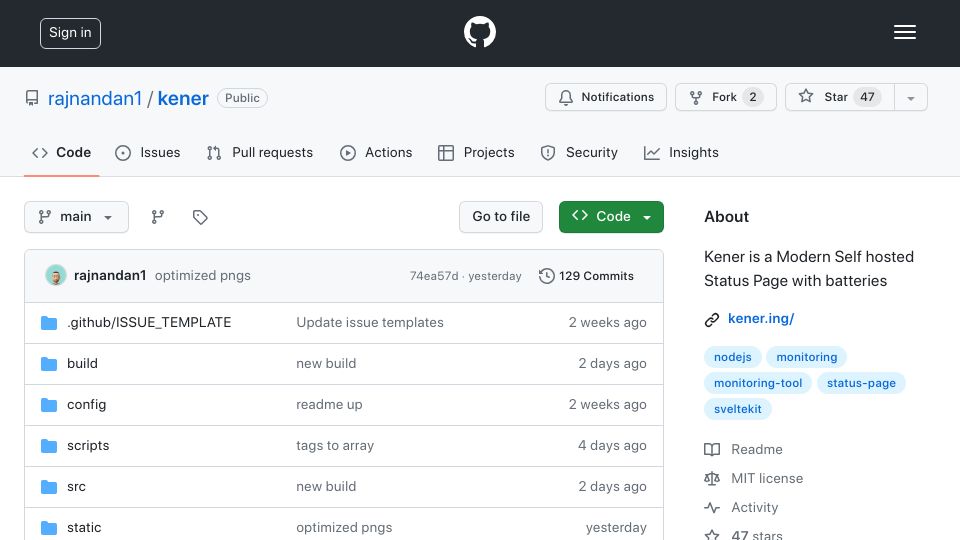Screen dimensions: 960x540
Task: Switch to the Code tab
Action: coord(62,152)
